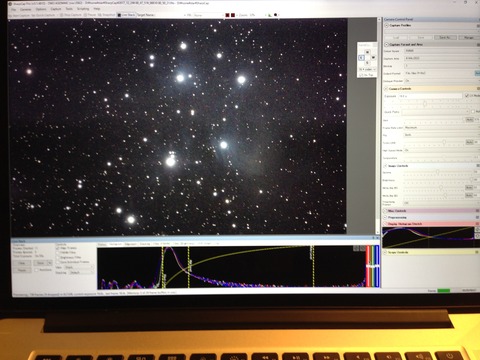Click Manage in Capture Profiles
The width and height of the screenshot is (480, 360).
(x=468, y=37)
